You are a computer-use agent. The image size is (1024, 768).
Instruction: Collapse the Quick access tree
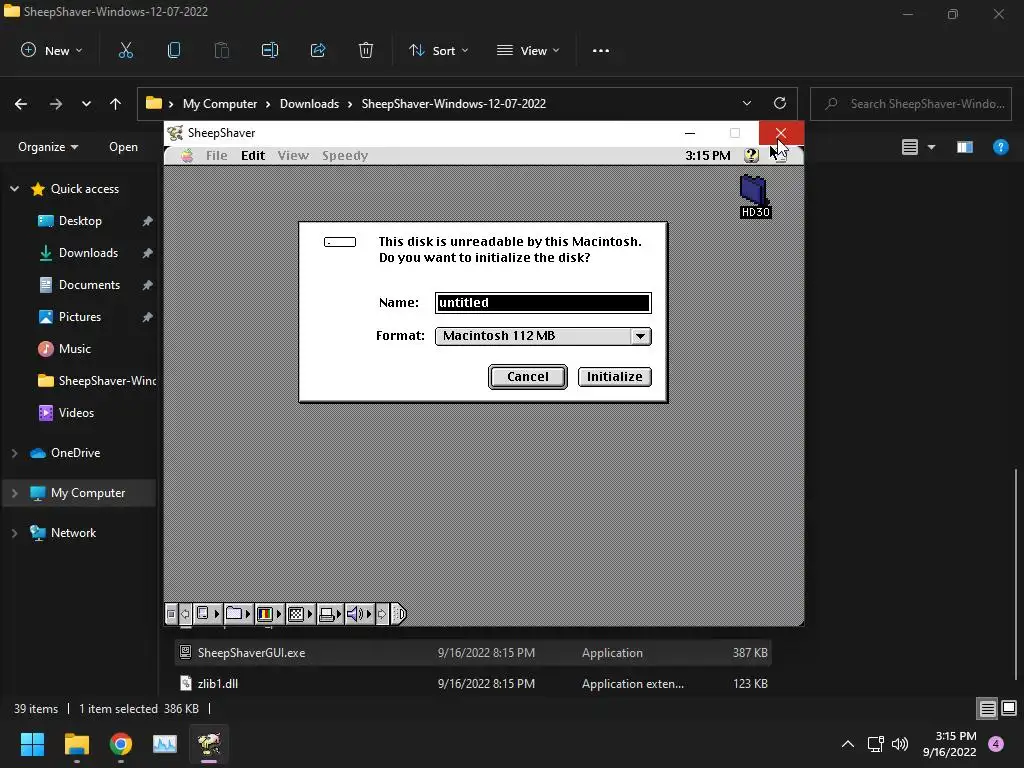click(x=14, y=189)
